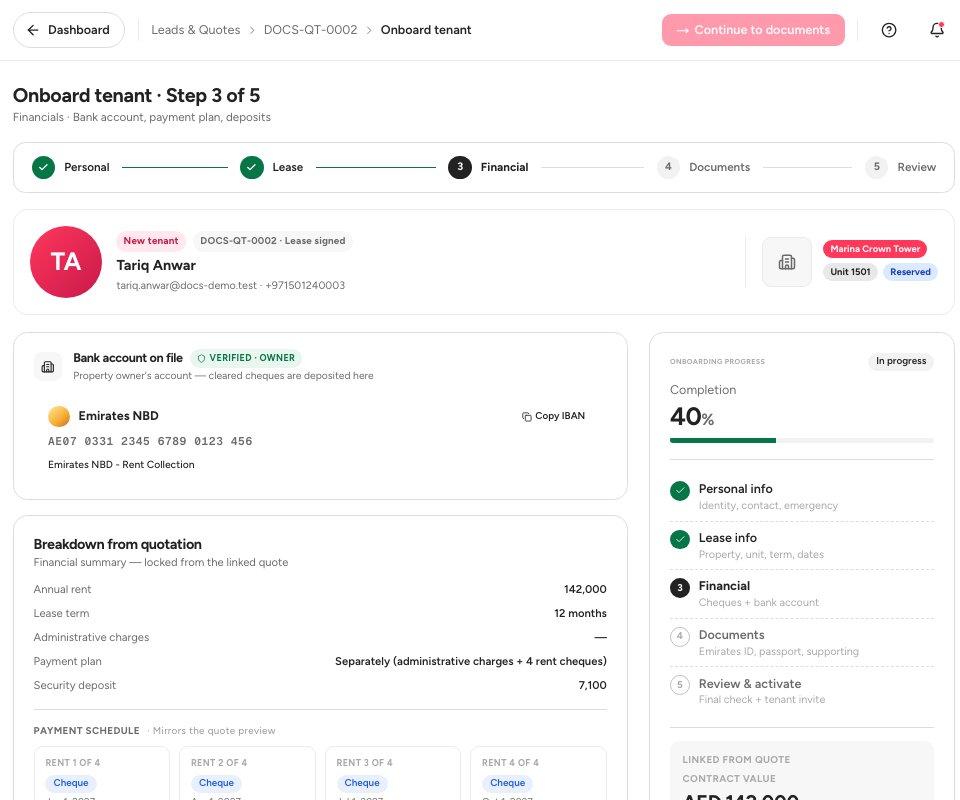Click the Tariq Anwar name heading

pyautogui.click(x=156, y=266)
